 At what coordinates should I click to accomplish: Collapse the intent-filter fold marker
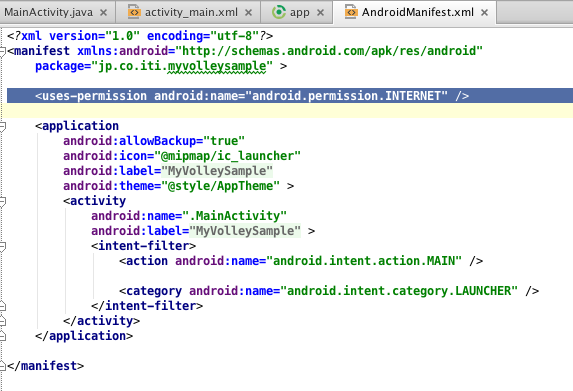click(3, 247)
